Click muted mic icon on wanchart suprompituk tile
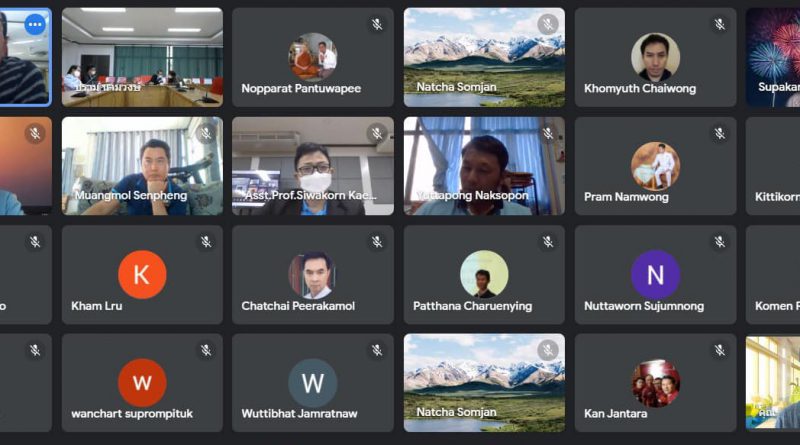The image size is (800, 445). point(206,350)
